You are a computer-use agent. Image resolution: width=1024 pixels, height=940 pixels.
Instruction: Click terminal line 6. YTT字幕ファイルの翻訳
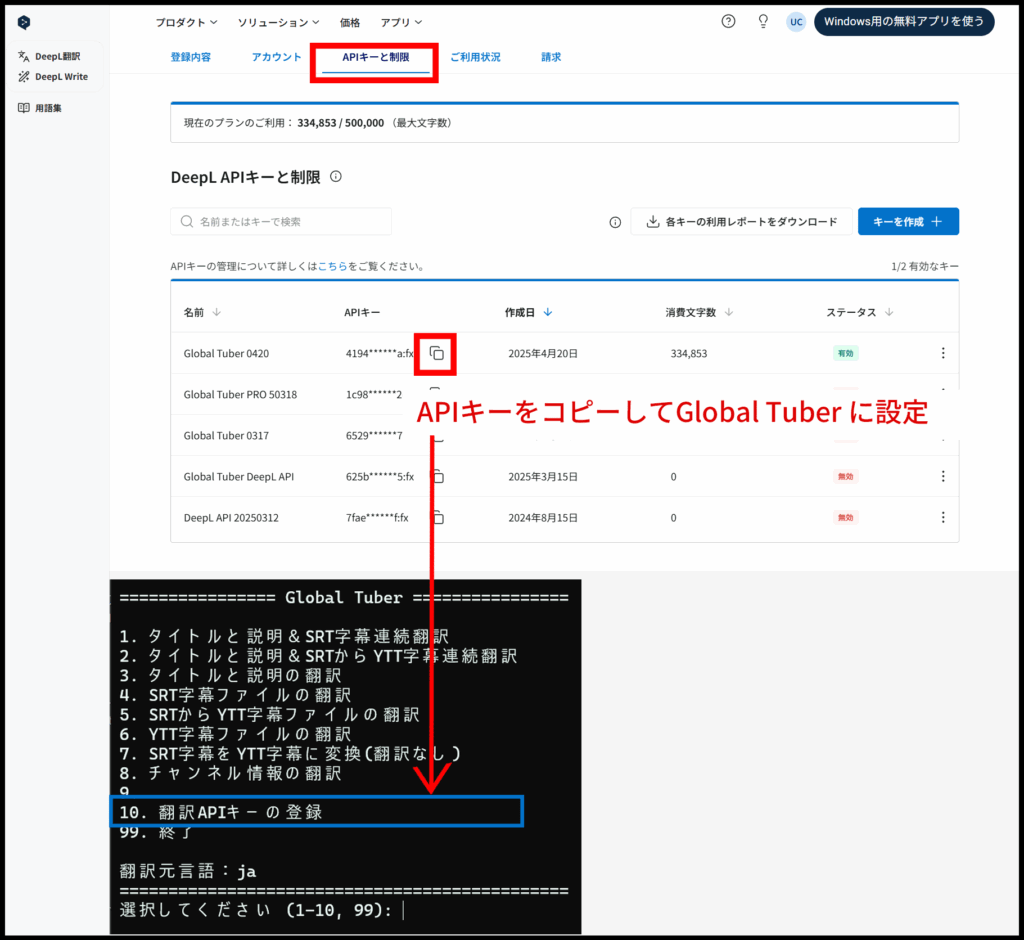click(x=235, y=734)
